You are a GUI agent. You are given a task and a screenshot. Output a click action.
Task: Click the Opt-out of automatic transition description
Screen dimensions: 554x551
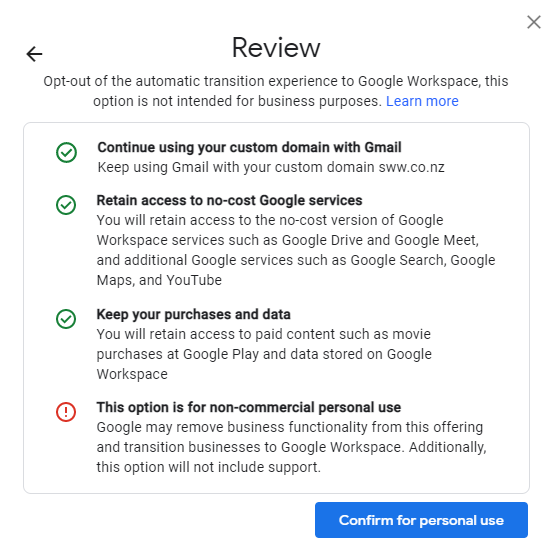point(276,91)
